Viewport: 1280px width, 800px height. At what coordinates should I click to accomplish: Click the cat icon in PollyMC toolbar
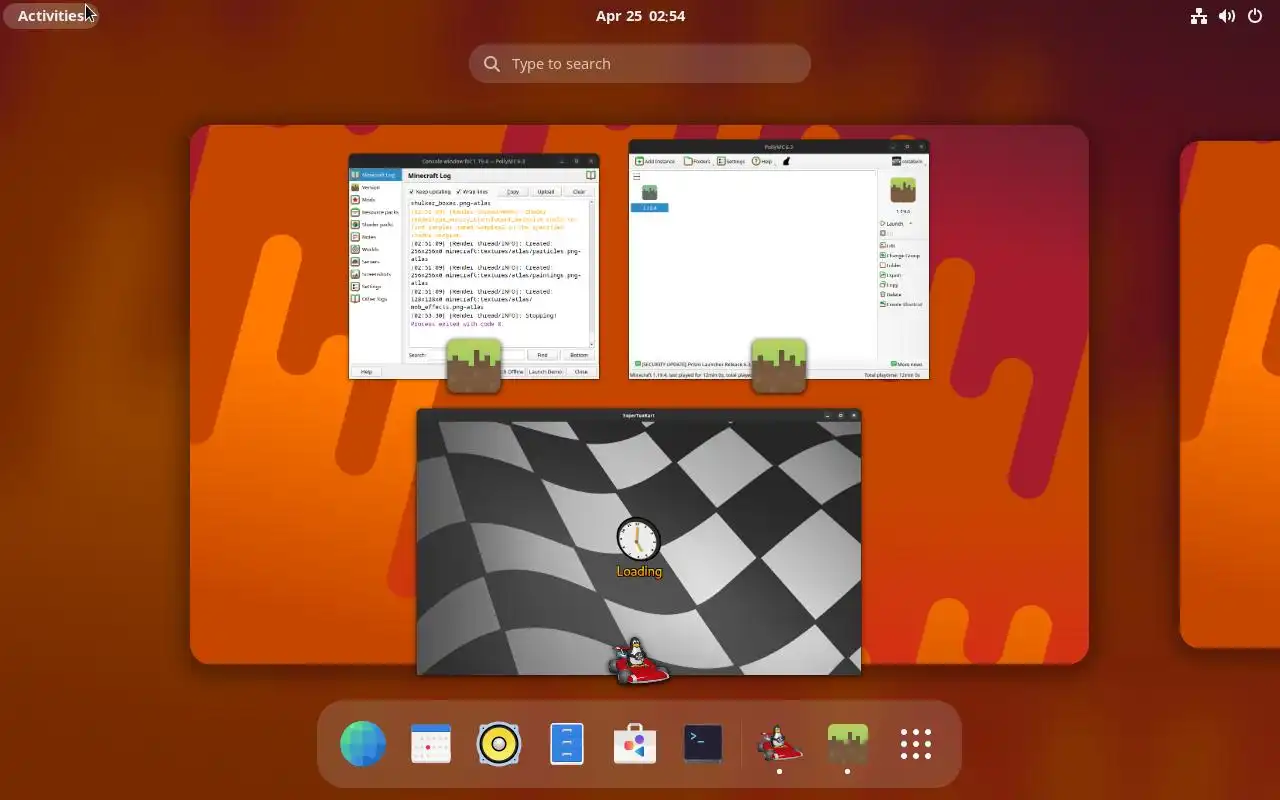click(x=786, y=161)
